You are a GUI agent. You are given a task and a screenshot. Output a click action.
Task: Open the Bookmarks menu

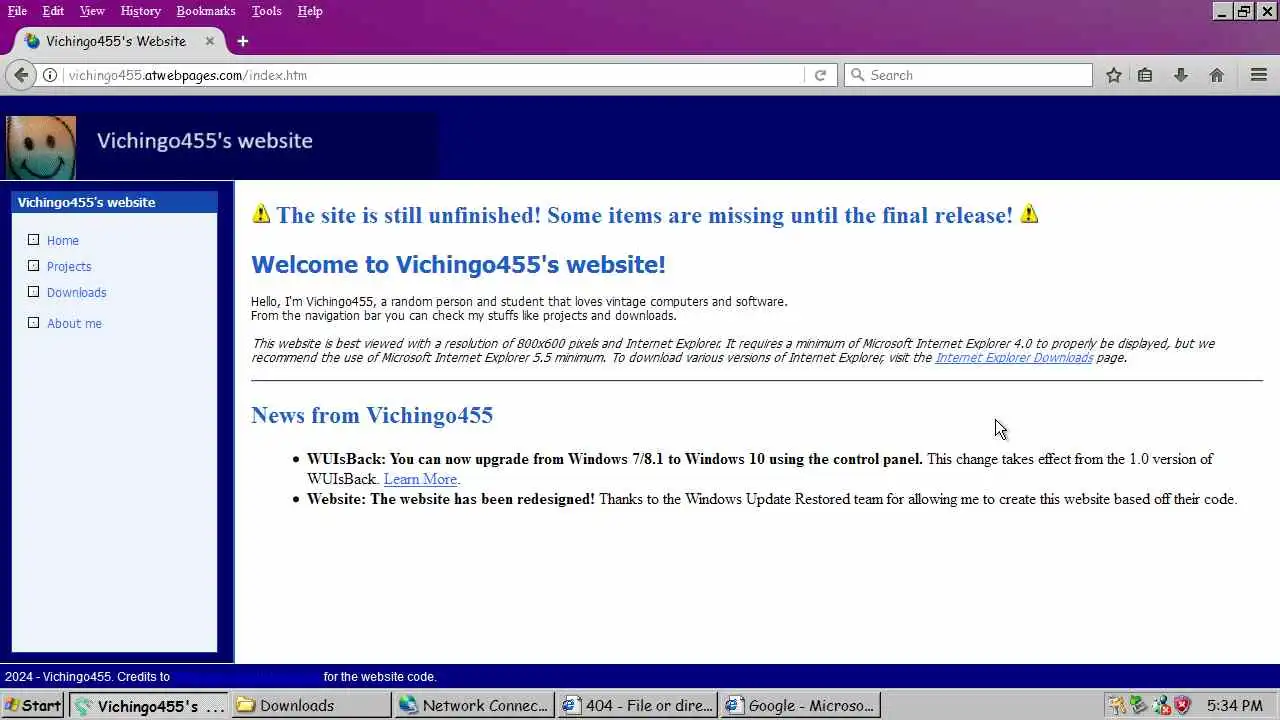(206, 11)
